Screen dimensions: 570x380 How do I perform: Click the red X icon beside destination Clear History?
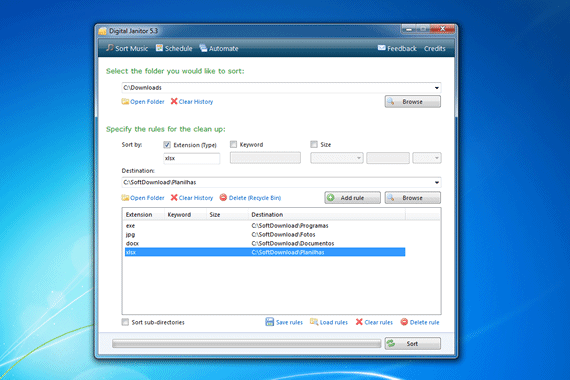[x=174, y=197]
